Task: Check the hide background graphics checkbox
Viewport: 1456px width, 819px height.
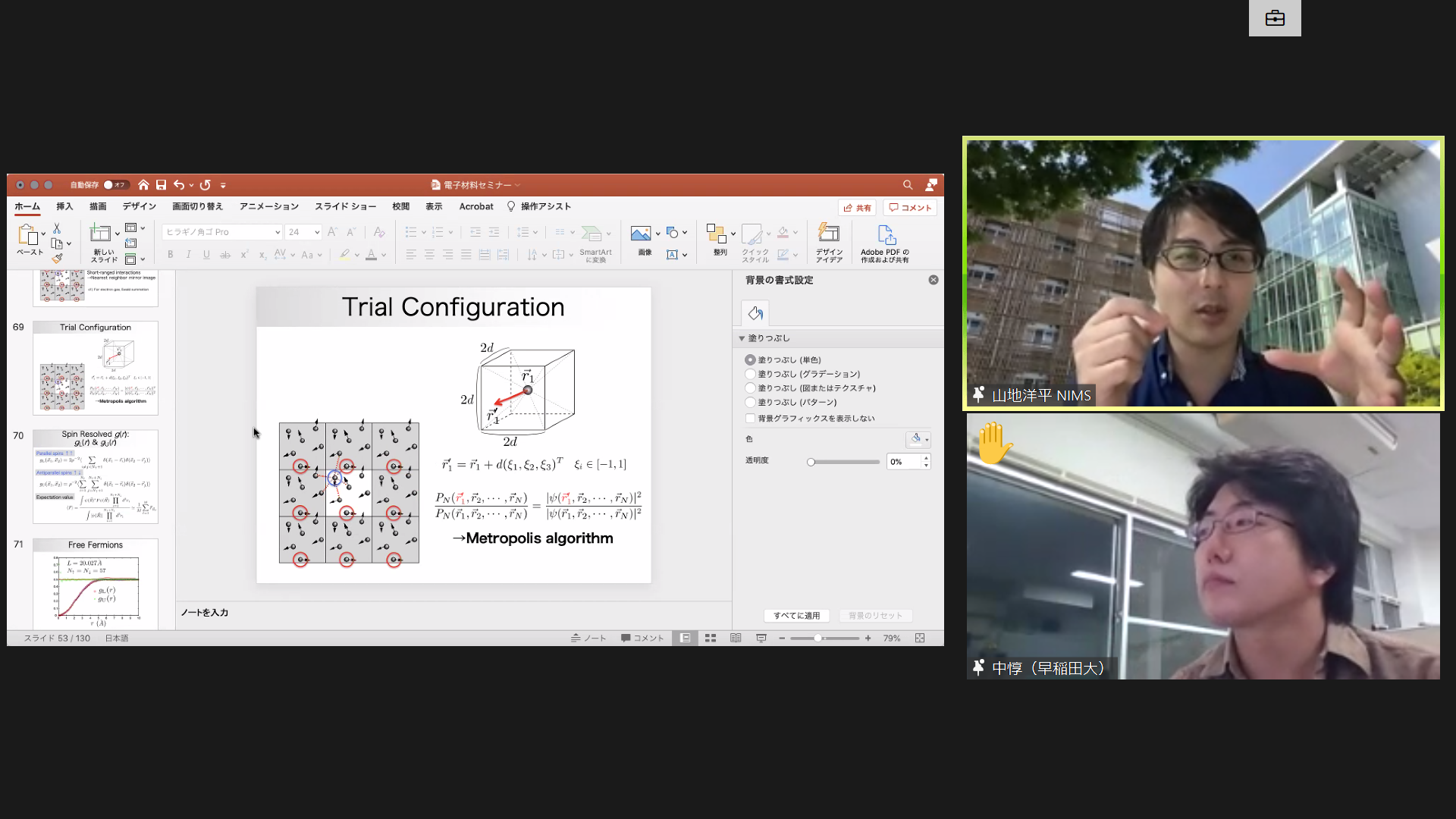Action: (x=750, y=419)
